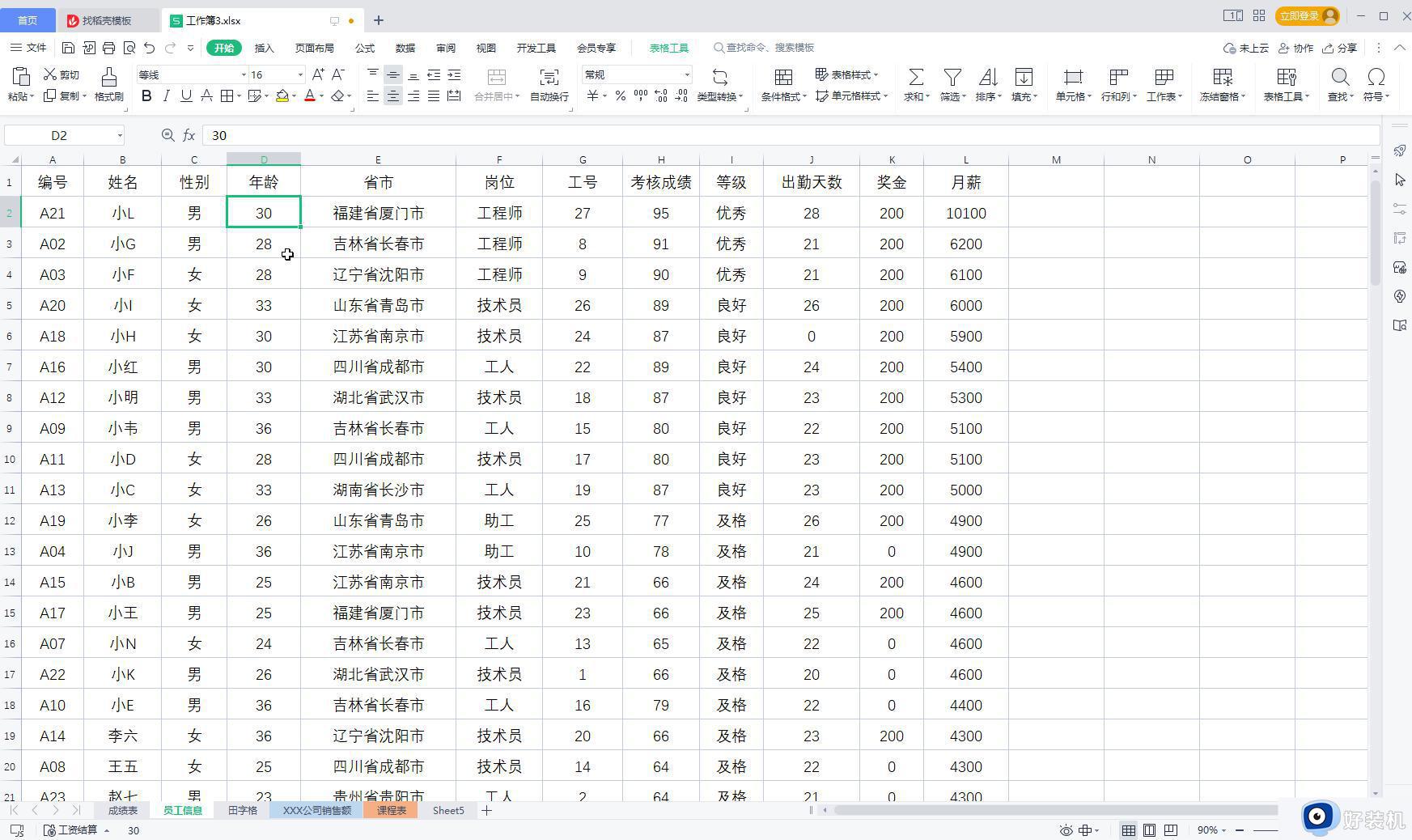This screenshot has height=840, width=1412.
Task: Cut the selection with 剪切
Action: (61, 74)
